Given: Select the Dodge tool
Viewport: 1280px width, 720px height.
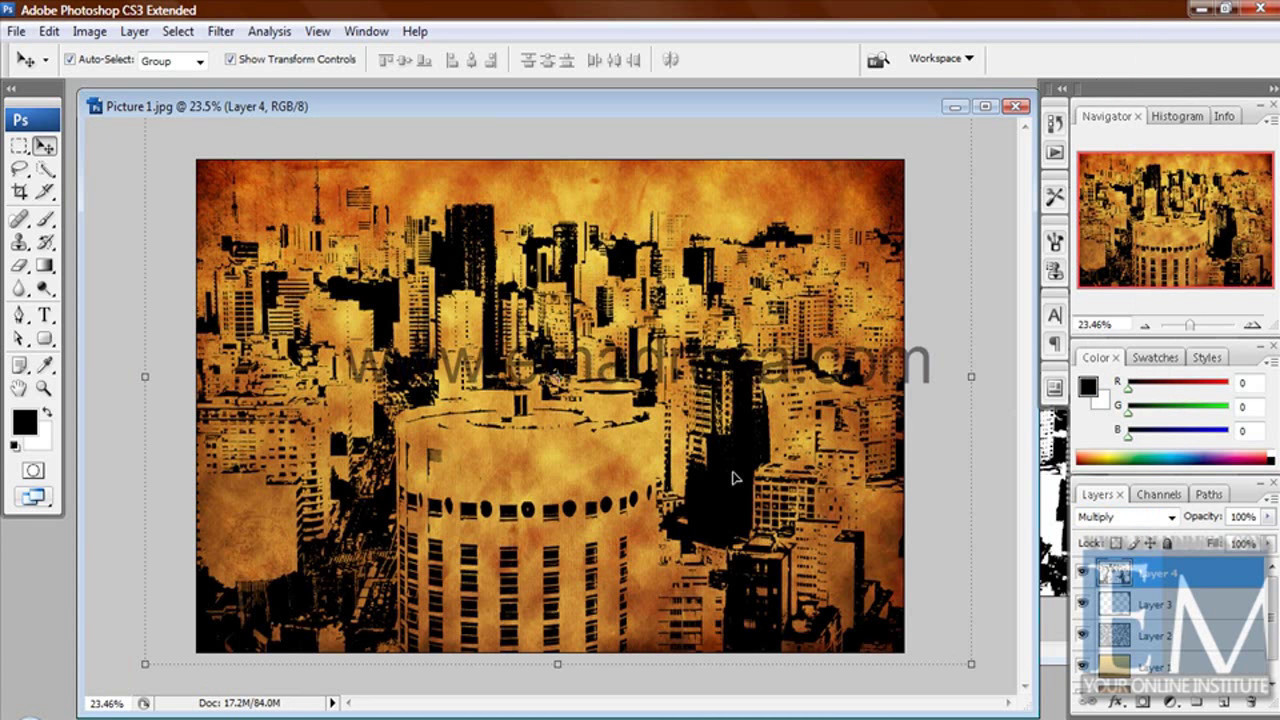Looking at the screenshot, I should pos(44,289).
